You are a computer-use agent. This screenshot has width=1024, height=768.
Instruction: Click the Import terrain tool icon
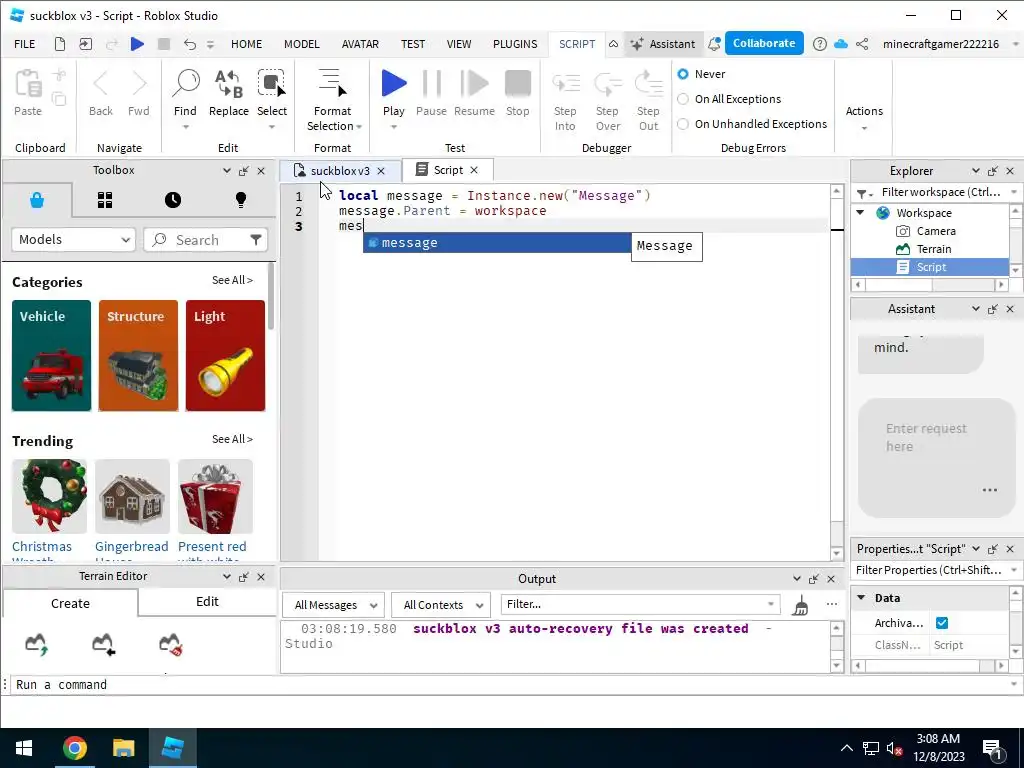(103, 644)
